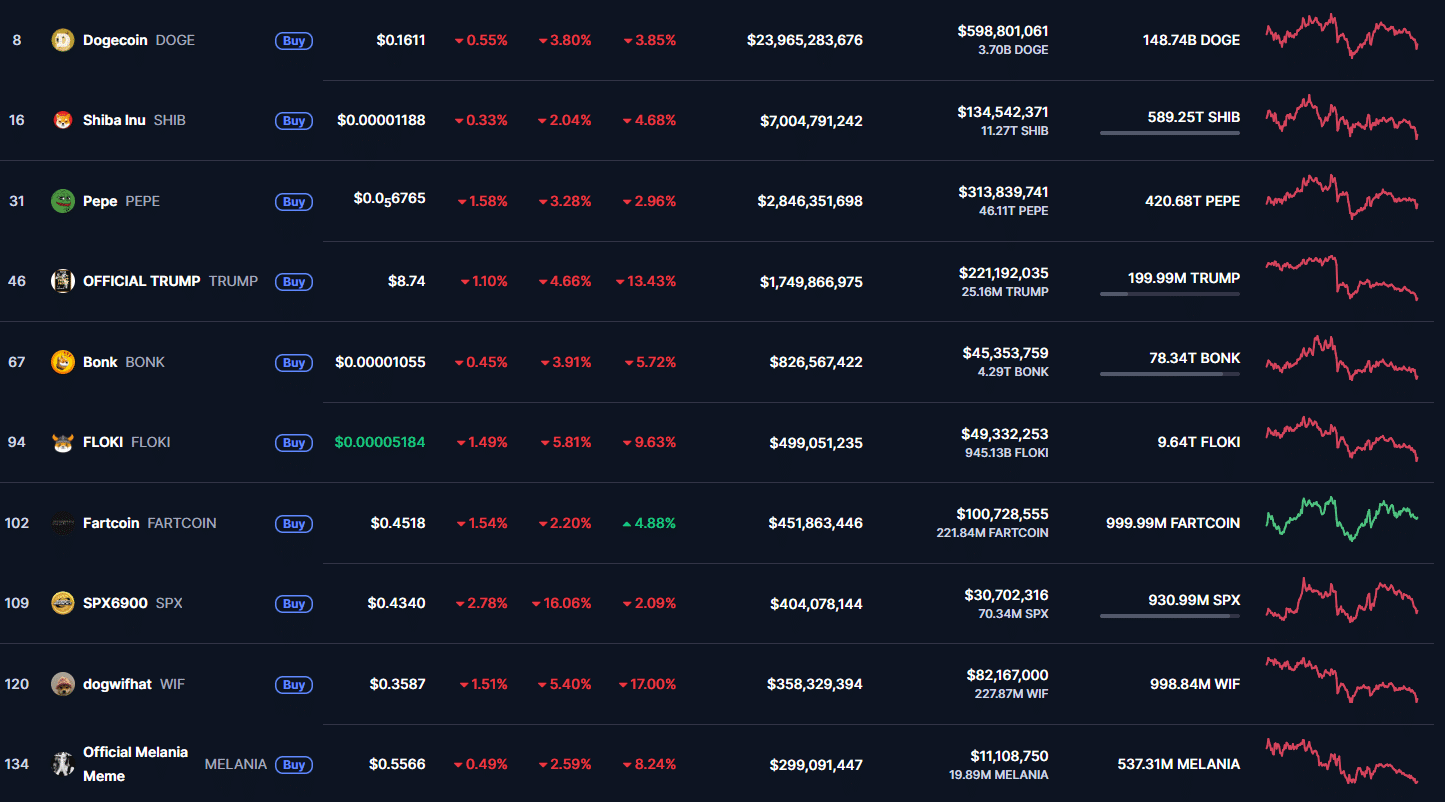Click the SPX circulating supply bar
Screen dimensions: 1445x802
point(1170,615)
